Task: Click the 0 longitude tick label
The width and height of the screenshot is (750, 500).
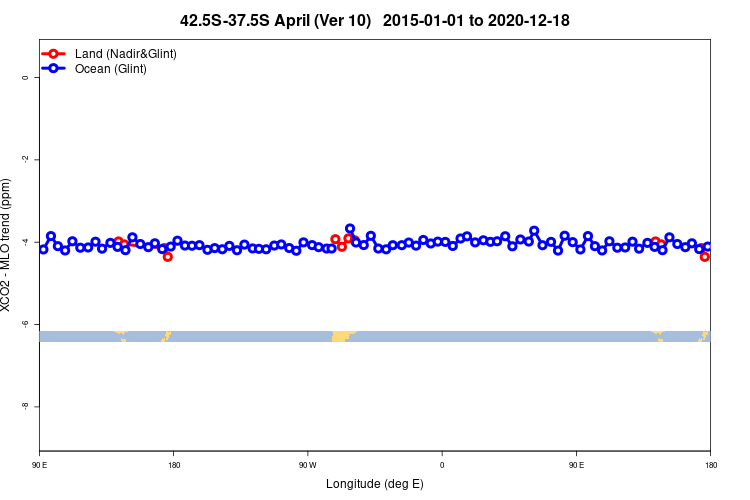Action: pyautogui.click(x=442, y=465)
